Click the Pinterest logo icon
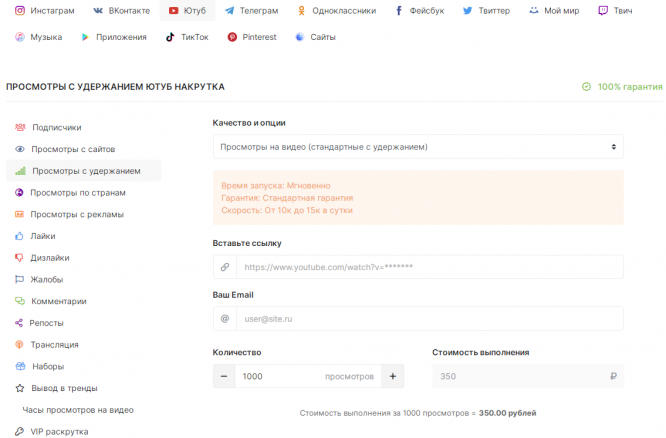 (x=232, y=37)
